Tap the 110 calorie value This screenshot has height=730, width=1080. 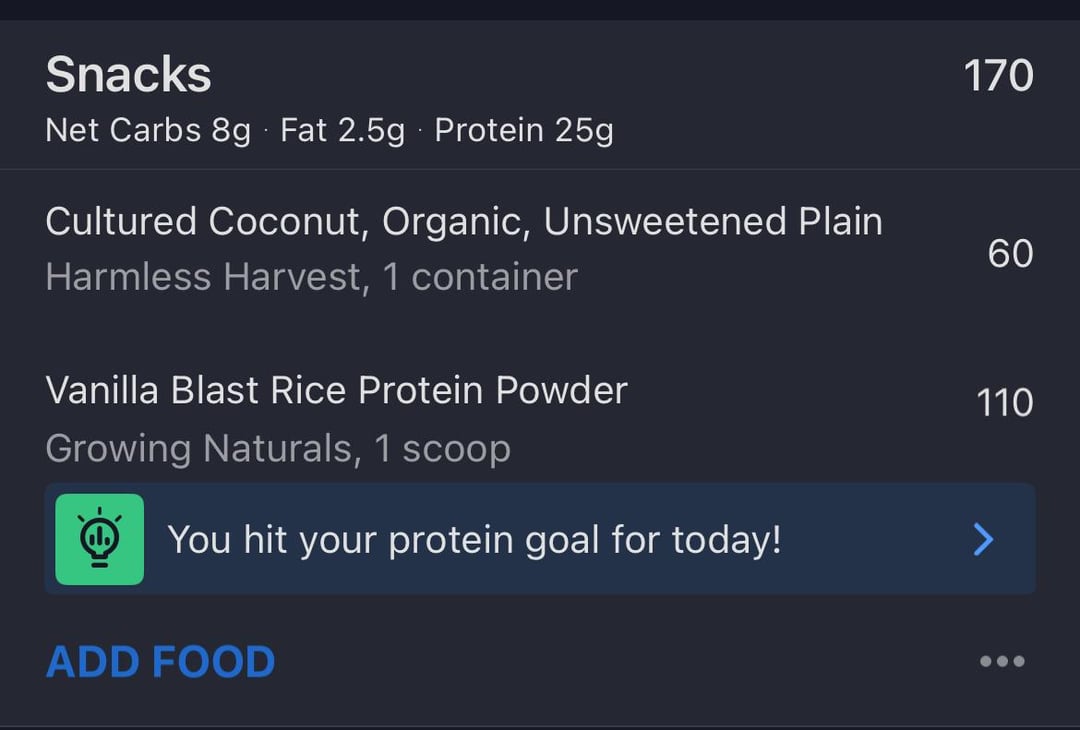[1005, 403]
